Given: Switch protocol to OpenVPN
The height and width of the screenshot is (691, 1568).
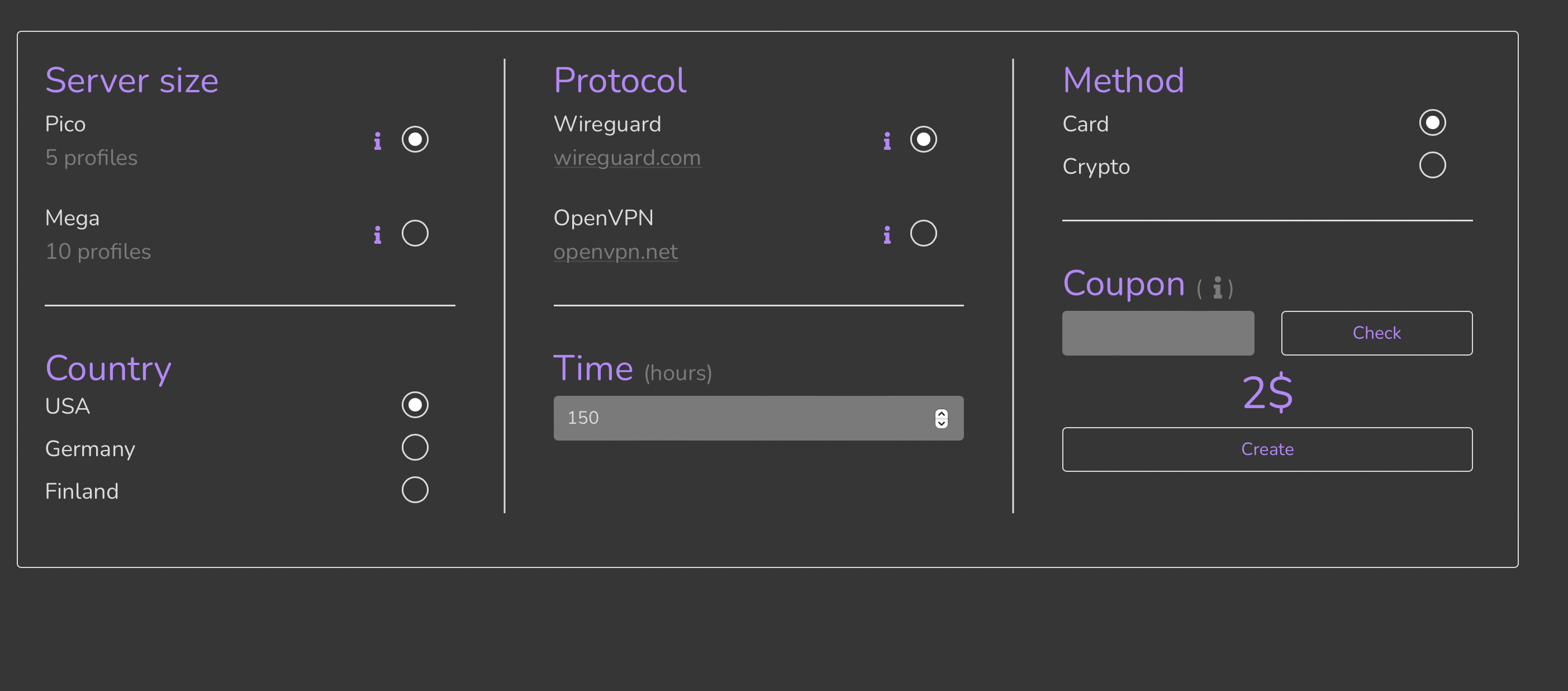Looking at the screenshot, I should pyautogui.click(x=923, y=233).
